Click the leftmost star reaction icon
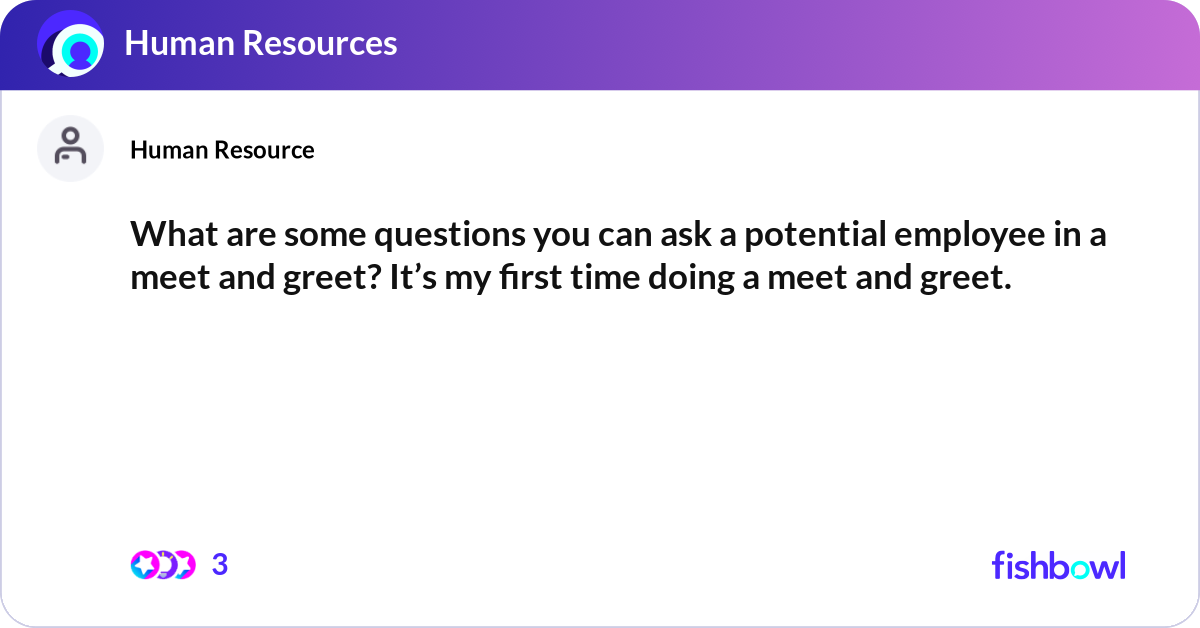 tap(144, 565)
